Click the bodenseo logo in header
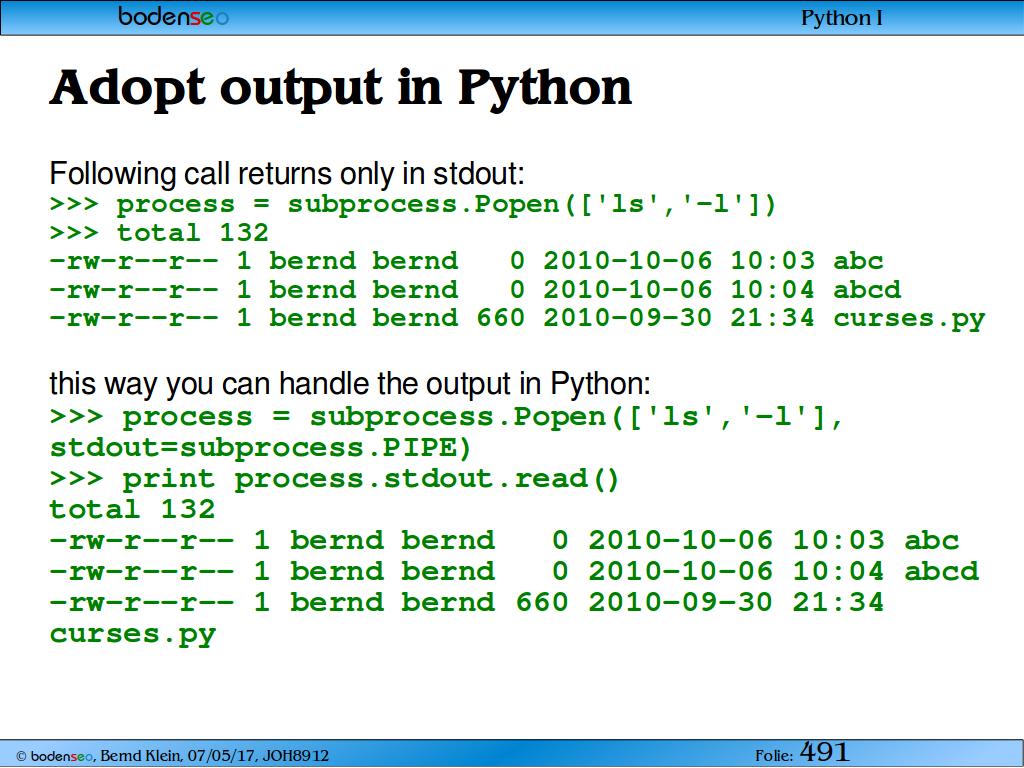1024x768 pixels. 173,16
